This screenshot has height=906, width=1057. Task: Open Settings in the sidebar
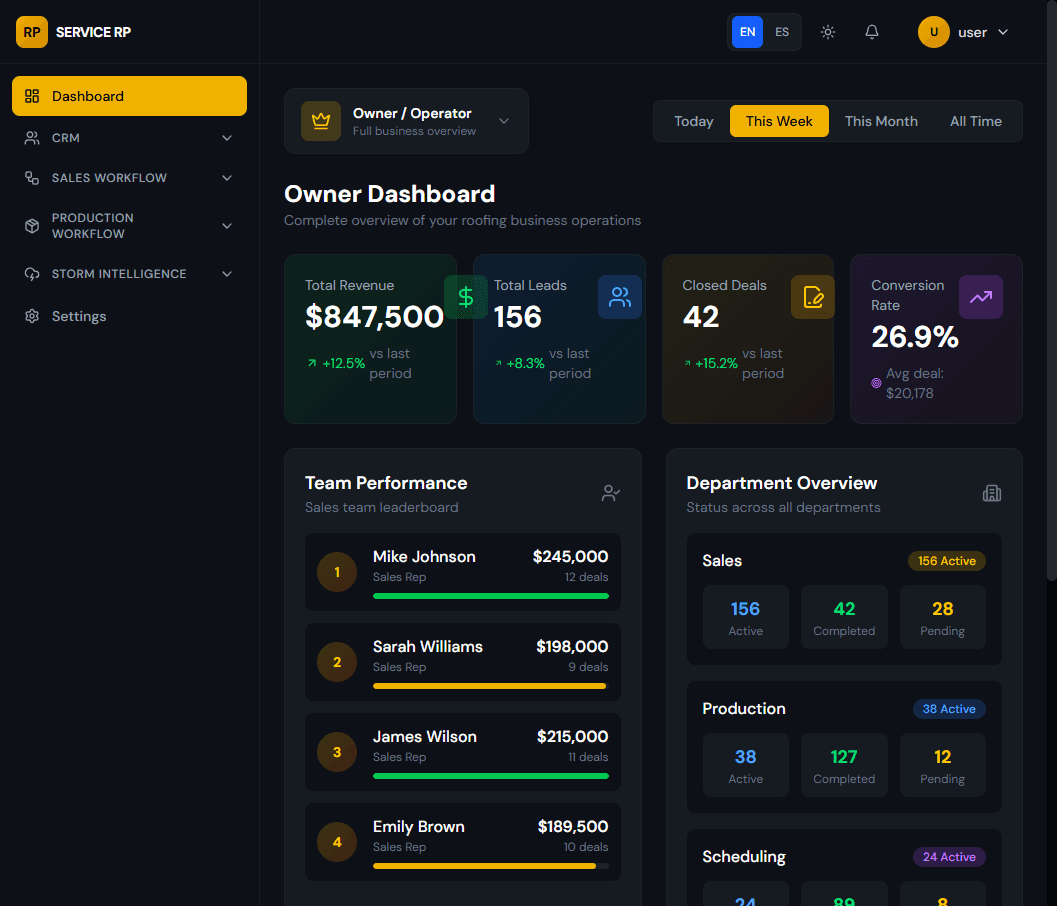(78, 316)
